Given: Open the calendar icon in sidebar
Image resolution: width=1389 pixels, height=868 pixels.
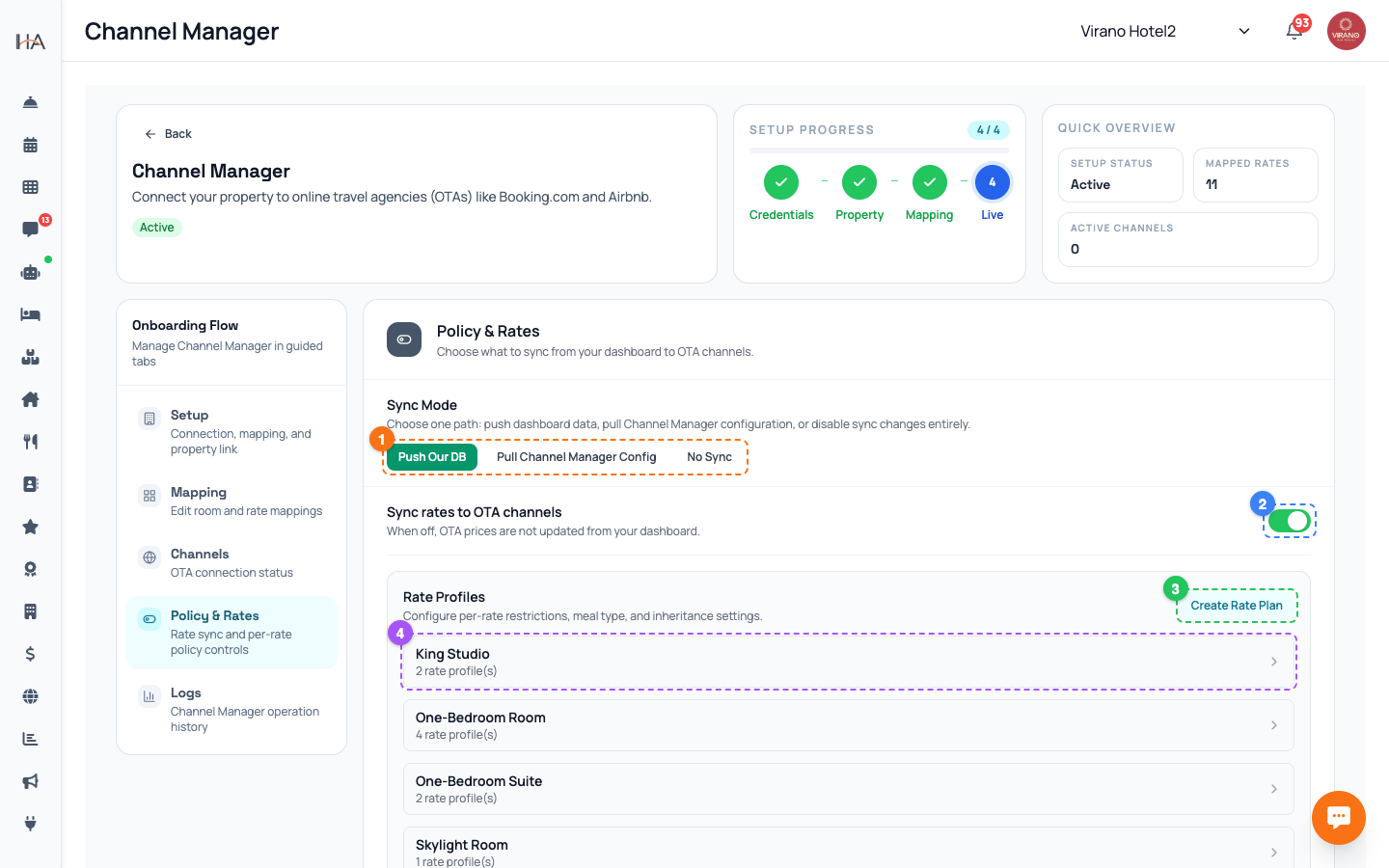Looking at the screenshot, I should coord(31,145).
